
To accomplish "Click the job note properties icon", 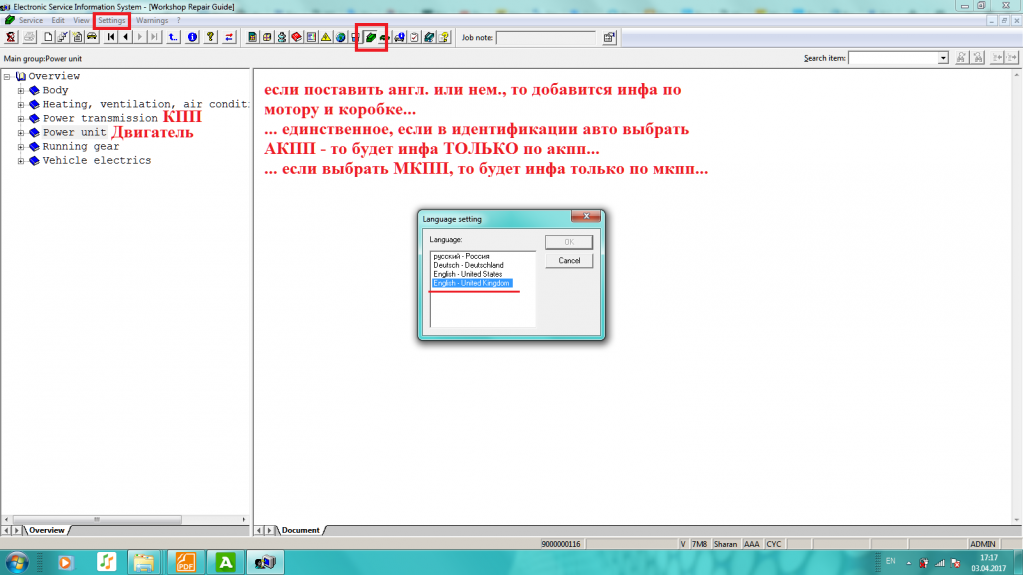I will point(609,38).
